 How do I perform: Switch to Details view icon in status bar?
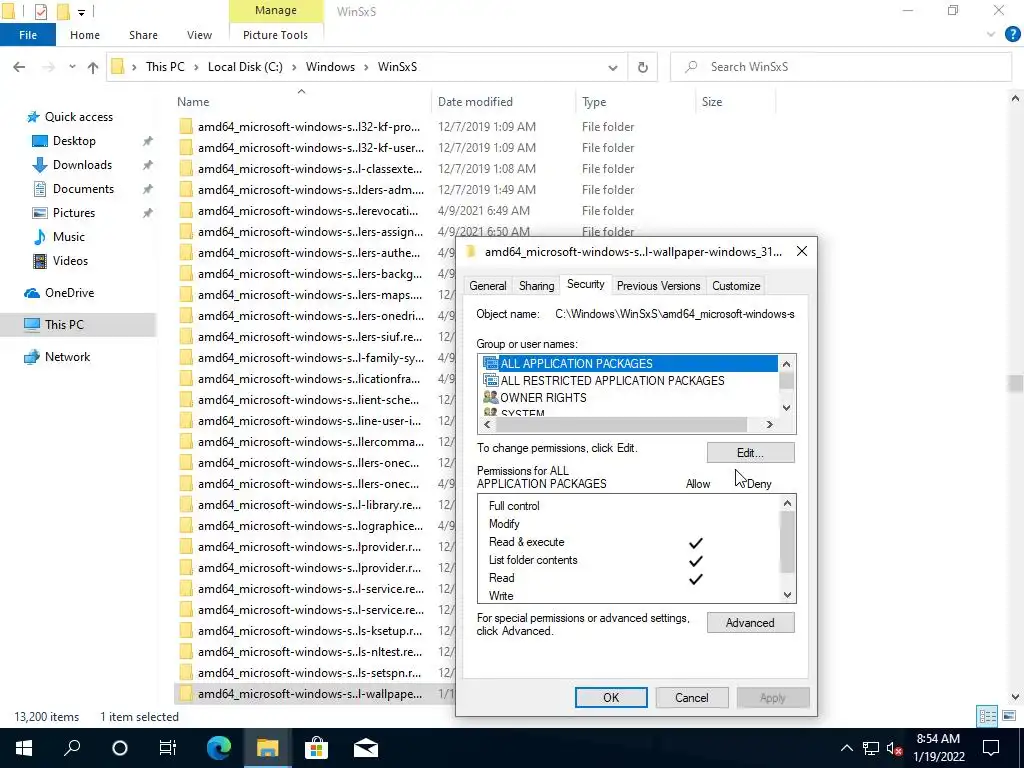(987, 716)
